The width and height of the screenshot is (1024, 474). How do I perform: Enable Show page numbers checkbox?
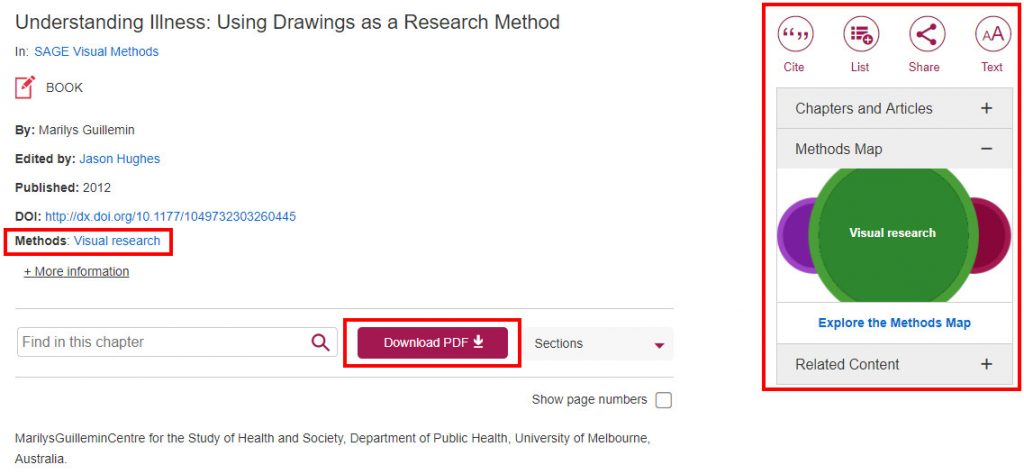664,400
